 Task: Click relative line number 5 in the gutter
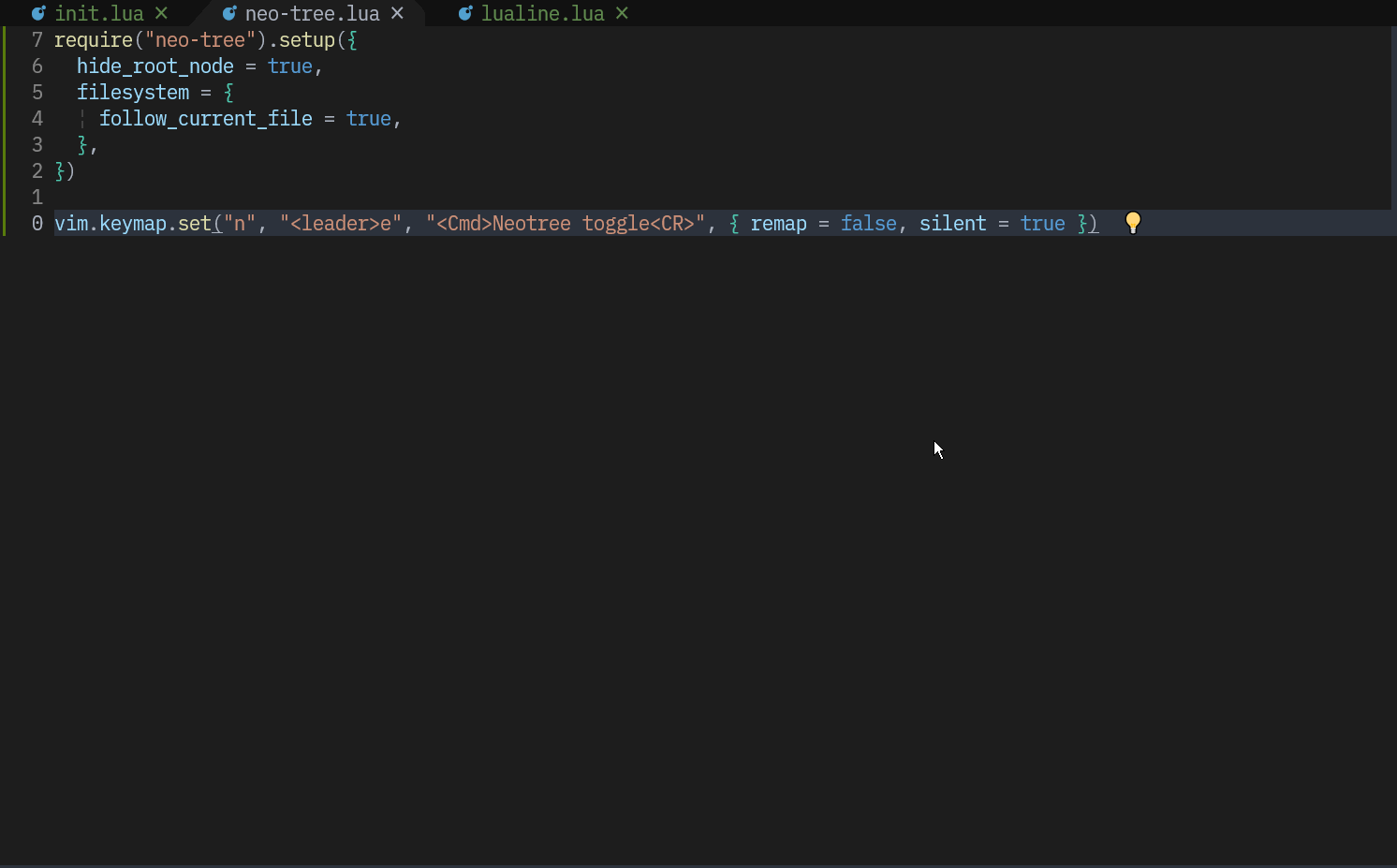pos(37,93)
